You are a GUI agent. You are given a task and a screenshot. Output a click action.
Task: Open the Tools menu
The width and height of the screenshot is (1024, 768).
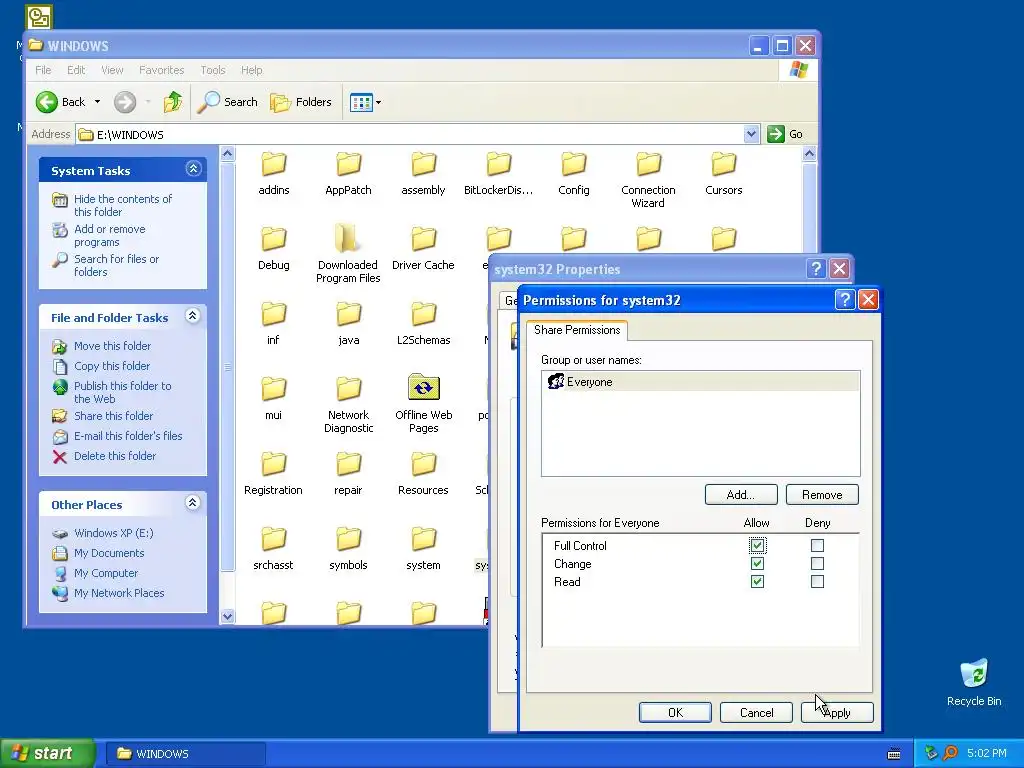[213, 70]
